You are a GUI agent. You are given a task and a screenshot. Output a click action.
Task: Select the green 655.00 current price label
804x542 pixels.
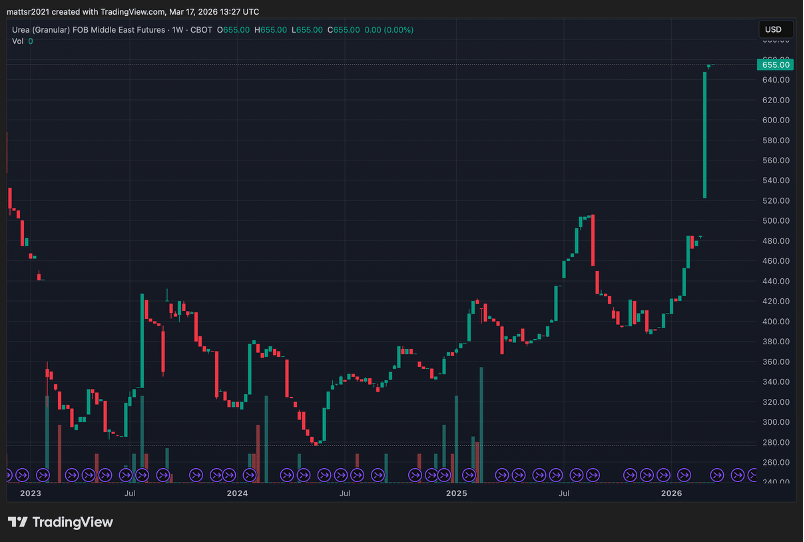click(775, 65)
